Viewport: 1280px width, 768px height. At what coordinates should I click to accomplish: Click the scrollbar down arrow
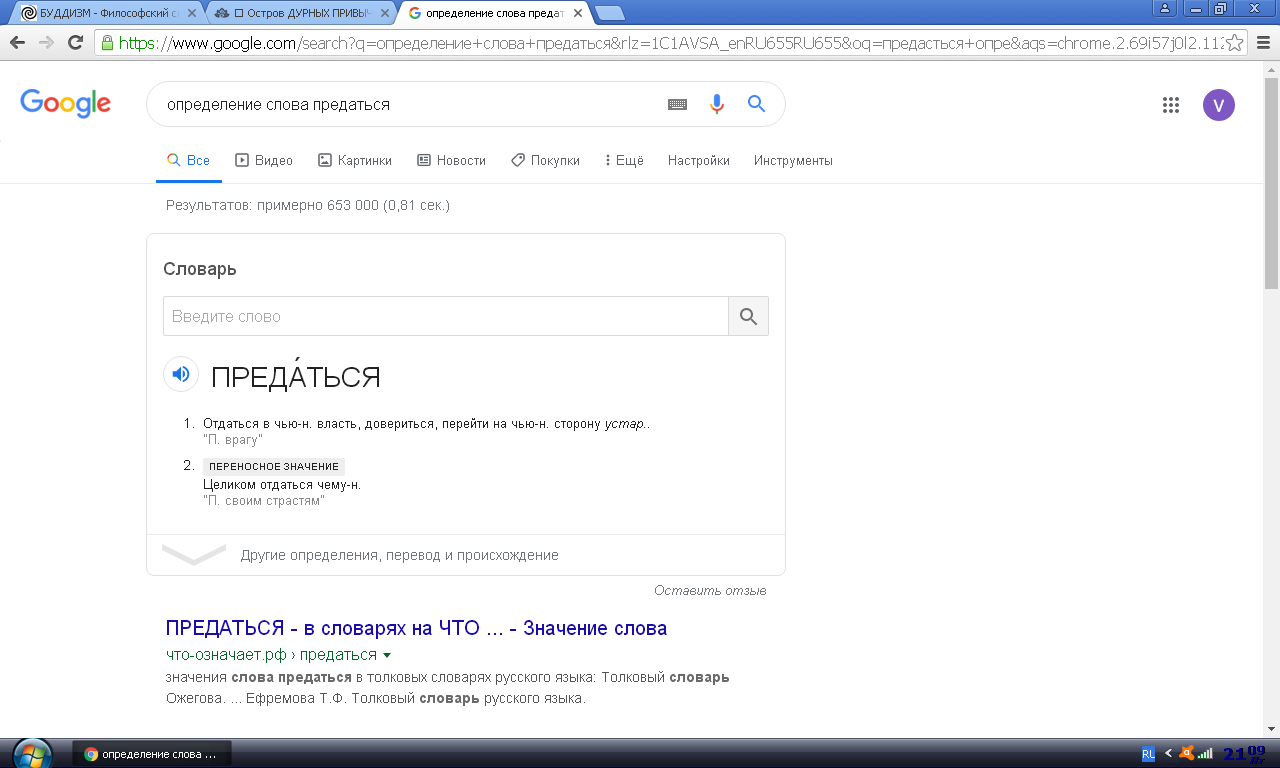coord(1271,728)
